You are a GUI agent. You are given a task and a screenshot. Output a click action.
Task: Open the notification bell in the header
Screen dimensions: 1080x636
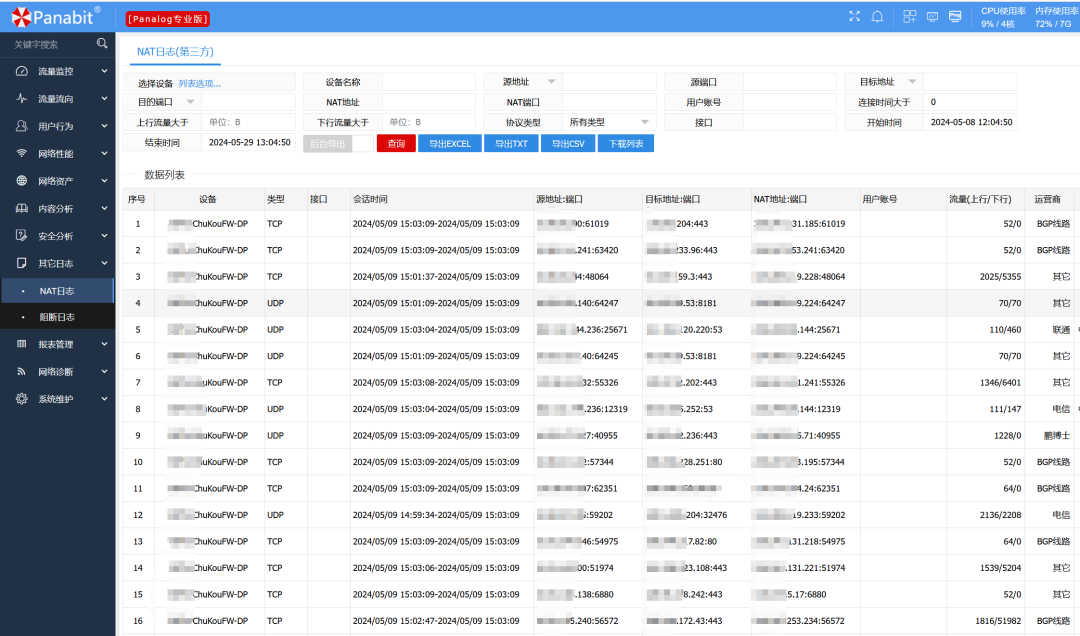(x=878, y=17)
